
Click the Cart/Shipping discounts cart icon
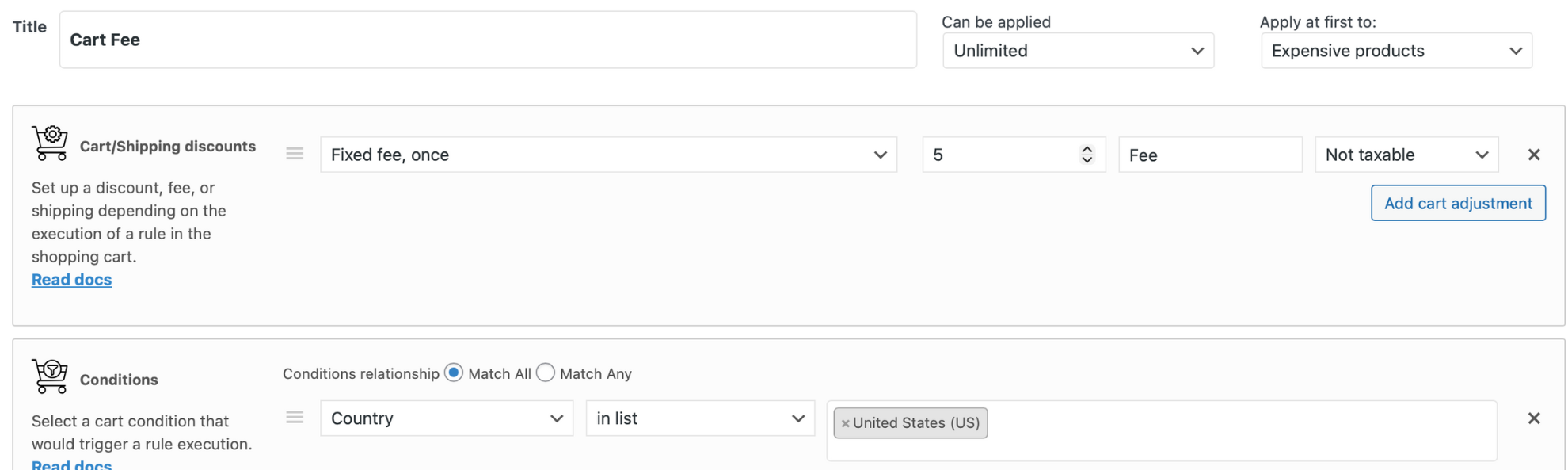50,143
